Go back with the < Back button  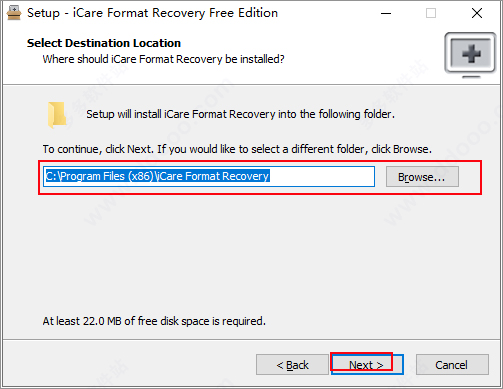(x=292, y=365)
